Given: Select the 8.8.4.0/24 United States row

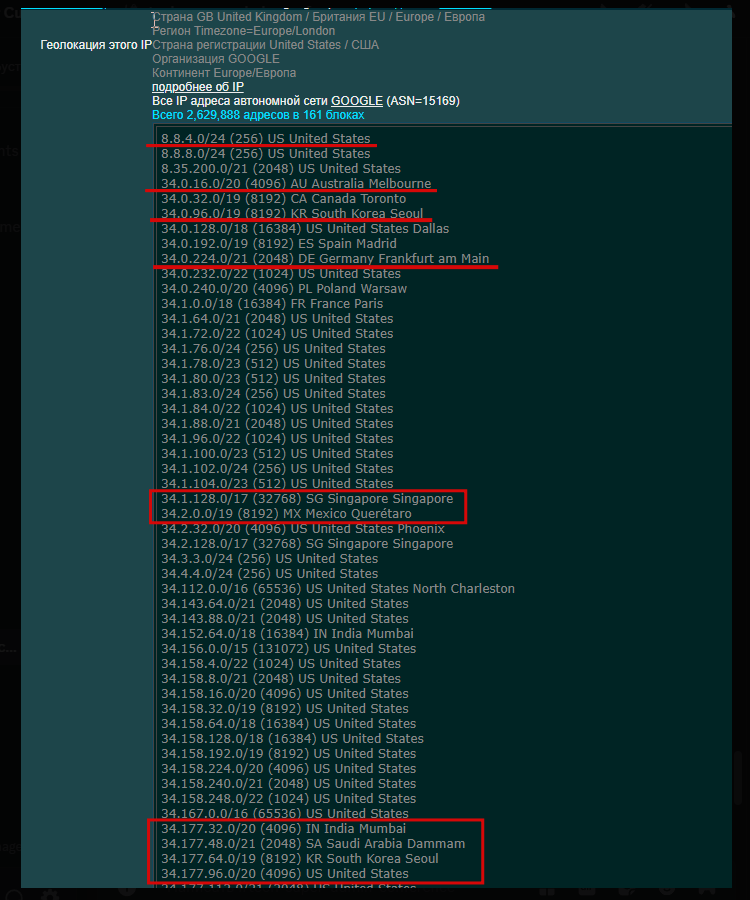Looking at the screenshot, I should 266,138.
